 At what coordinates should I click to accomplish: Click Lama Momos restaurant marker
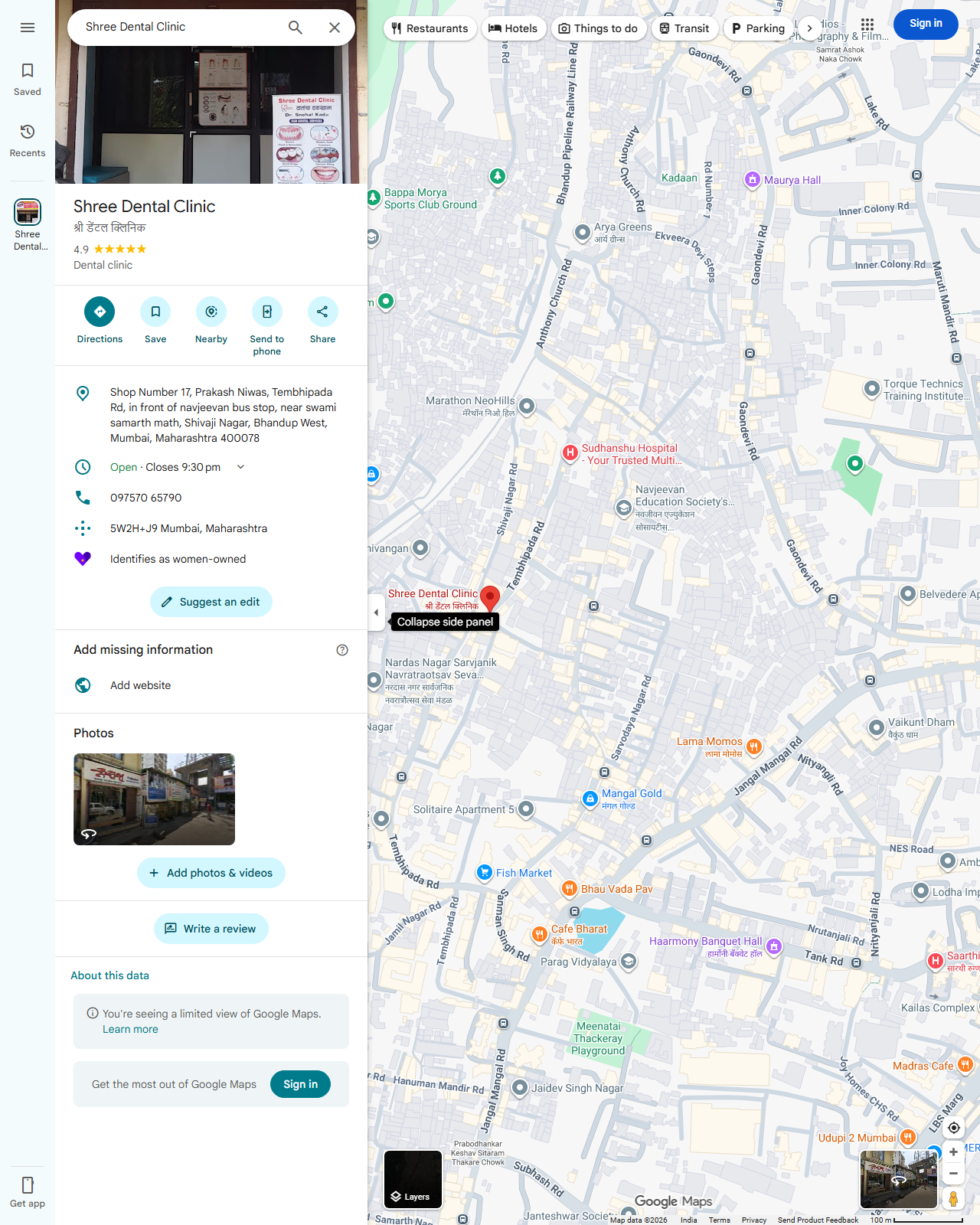pyautogui.click(x=754, y=746)
